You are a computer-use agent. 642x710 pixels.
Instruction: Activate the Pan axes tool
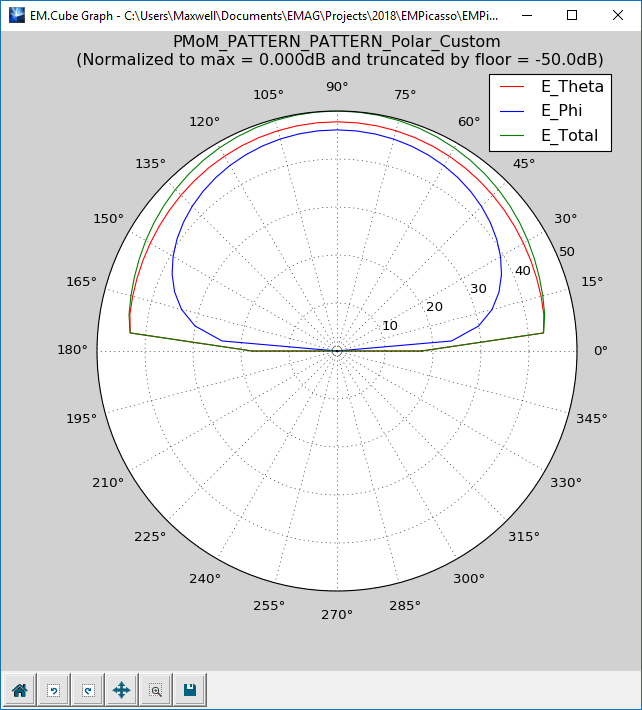click(121, 690)
